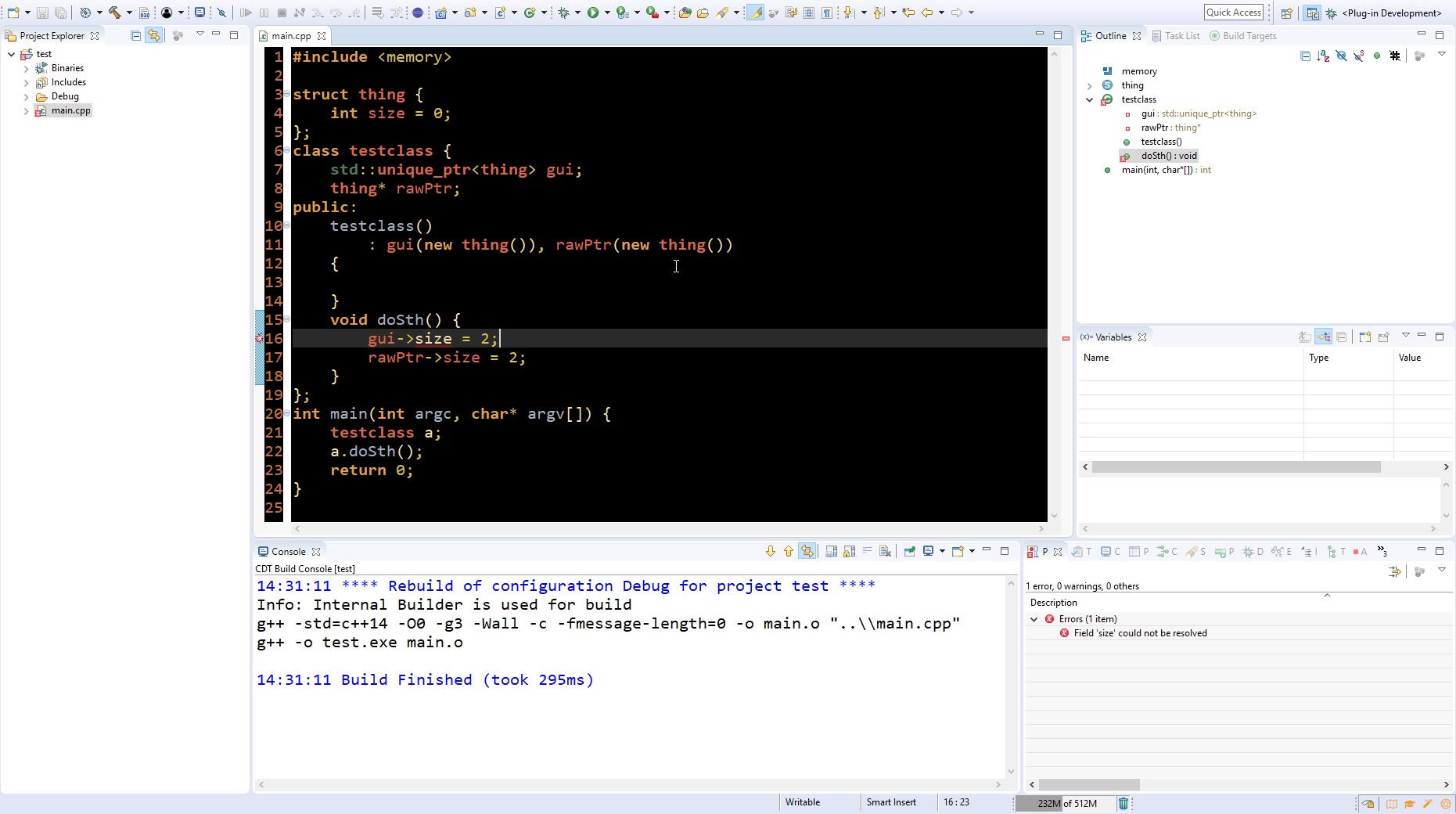Toggle Block Selection Mode icon
Image resolution: width=1456 pixels, height=814 pixels.
[809, 13]
